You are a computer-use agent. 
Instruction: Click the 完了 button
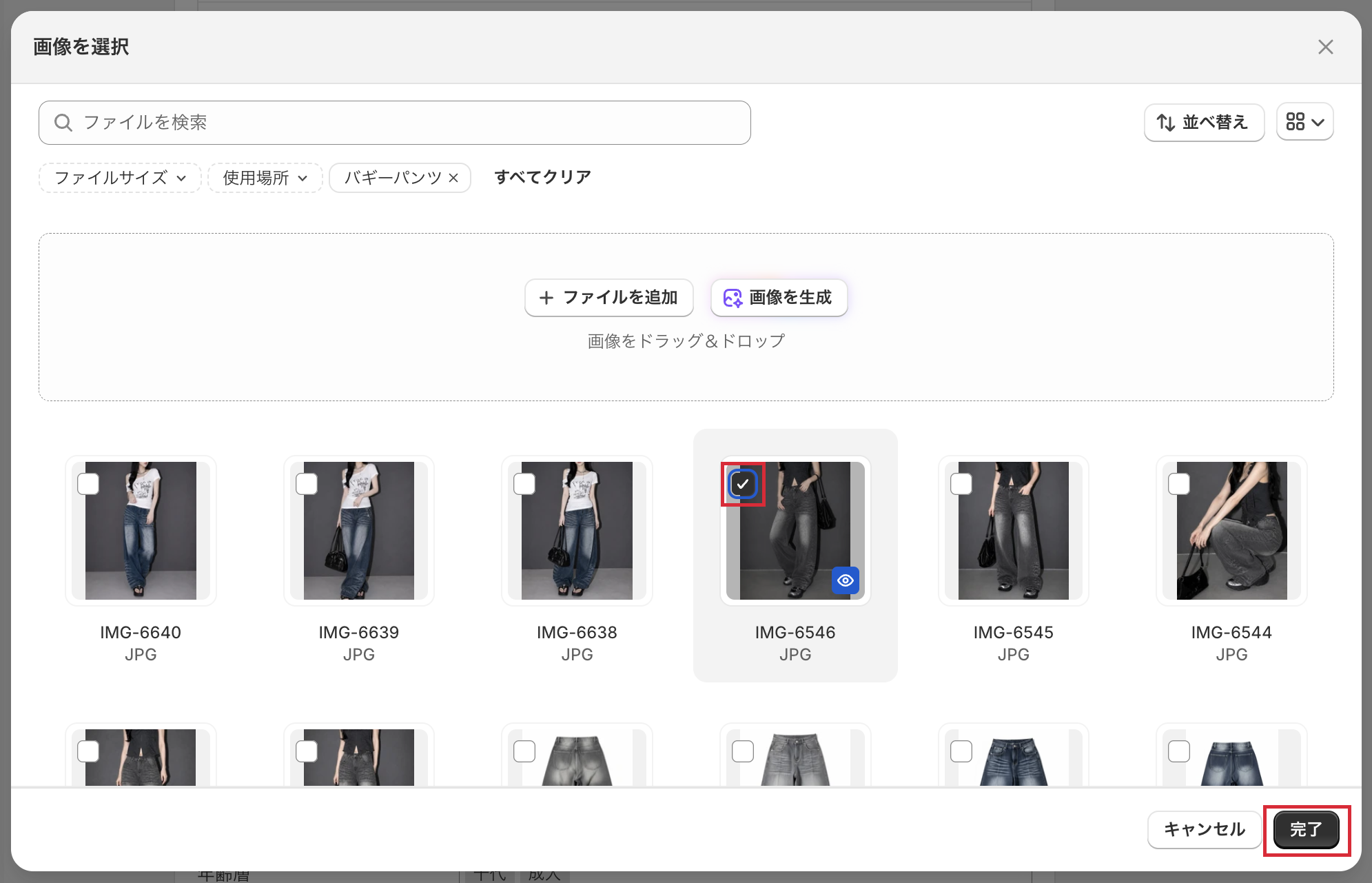pyautogui.click(x=1306, y=829)
